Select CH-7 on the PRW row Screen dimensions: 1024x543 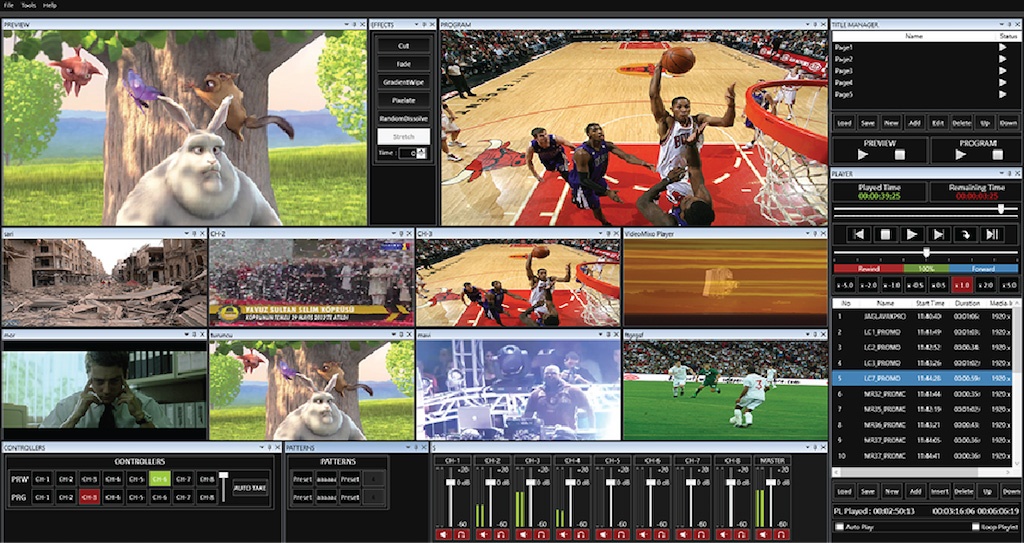click(184, 479)
